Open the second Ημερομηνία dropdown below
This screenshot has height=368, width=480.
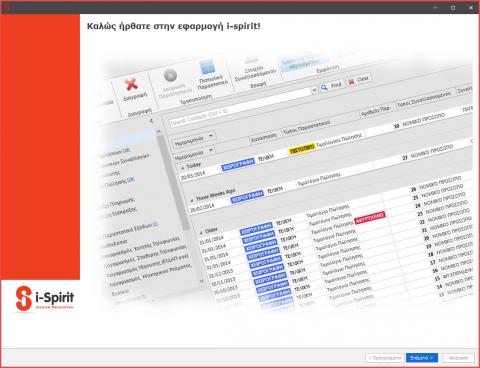(210, 150)
